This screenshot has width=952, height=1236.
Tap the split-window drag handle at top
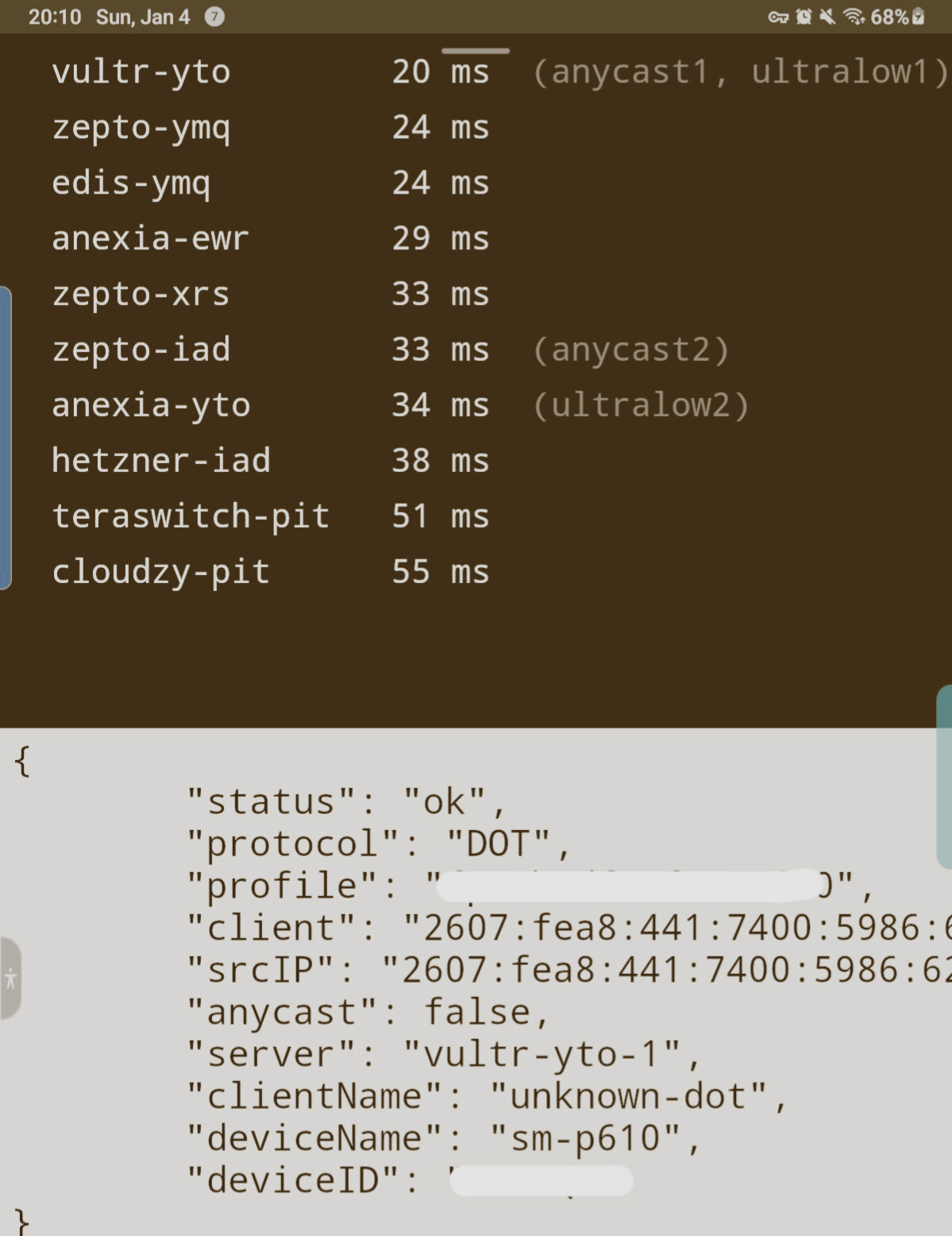pyautogui.click(x=475, y=51)
